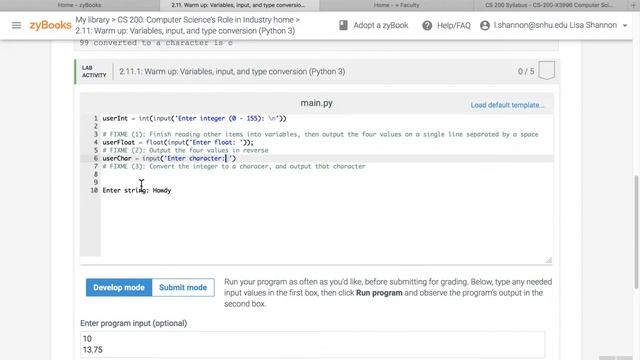Click the user account avatar icon
The image size is (640, 360).
(x=484, y=25)
